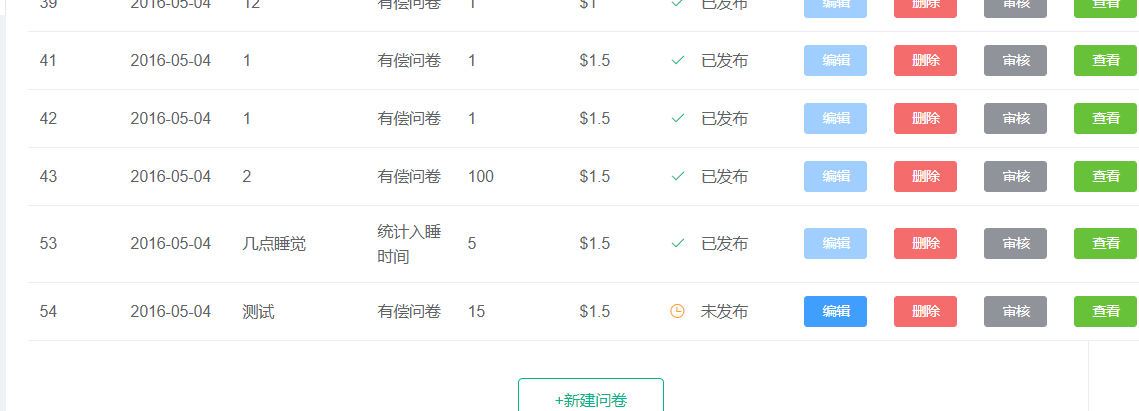Click 审核 for the 测试 row

(x=1015, y=312)
